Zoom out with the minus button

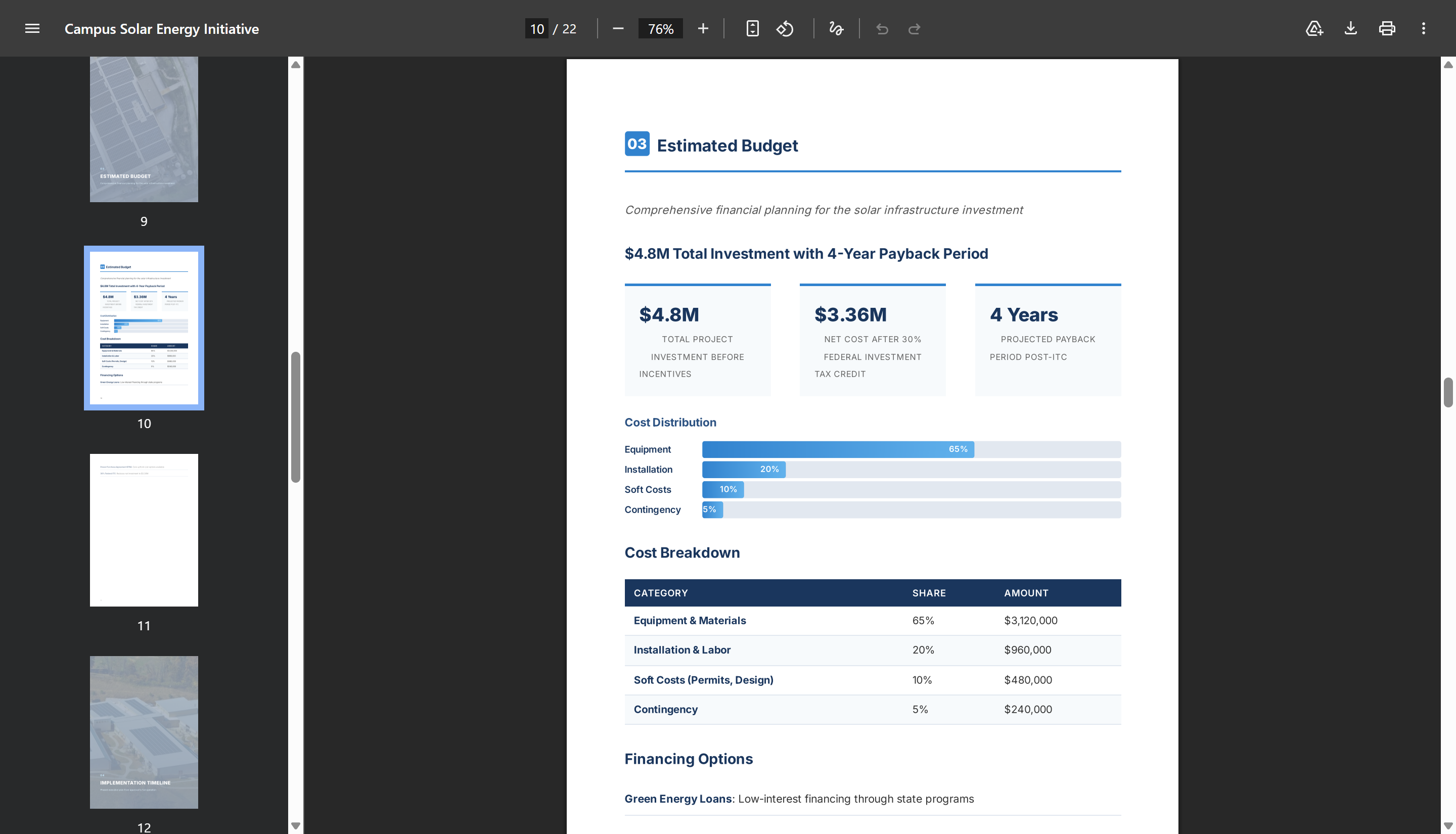pos(617,29)
